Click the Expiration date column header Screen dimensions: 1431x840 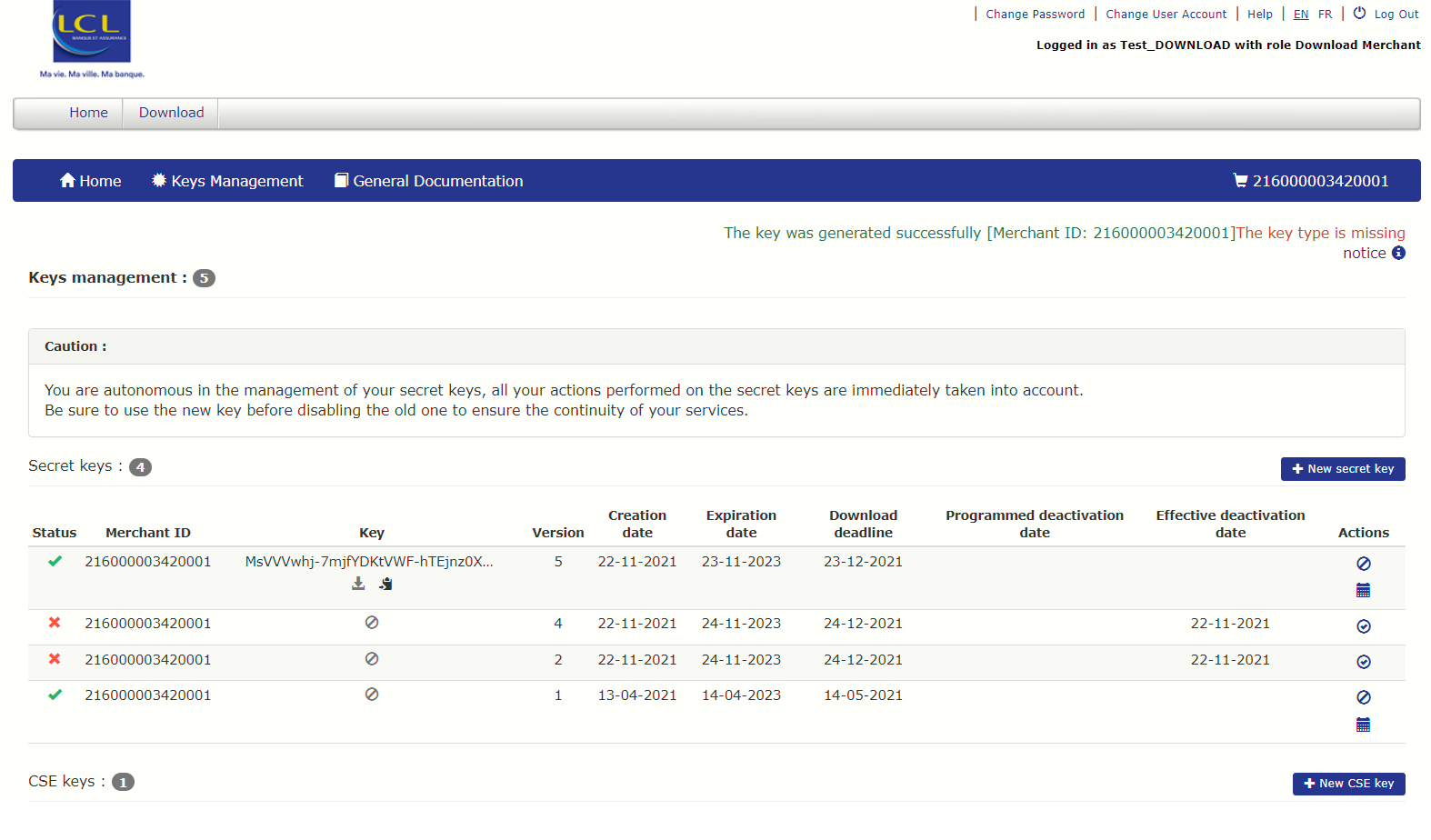pos(742,524)
